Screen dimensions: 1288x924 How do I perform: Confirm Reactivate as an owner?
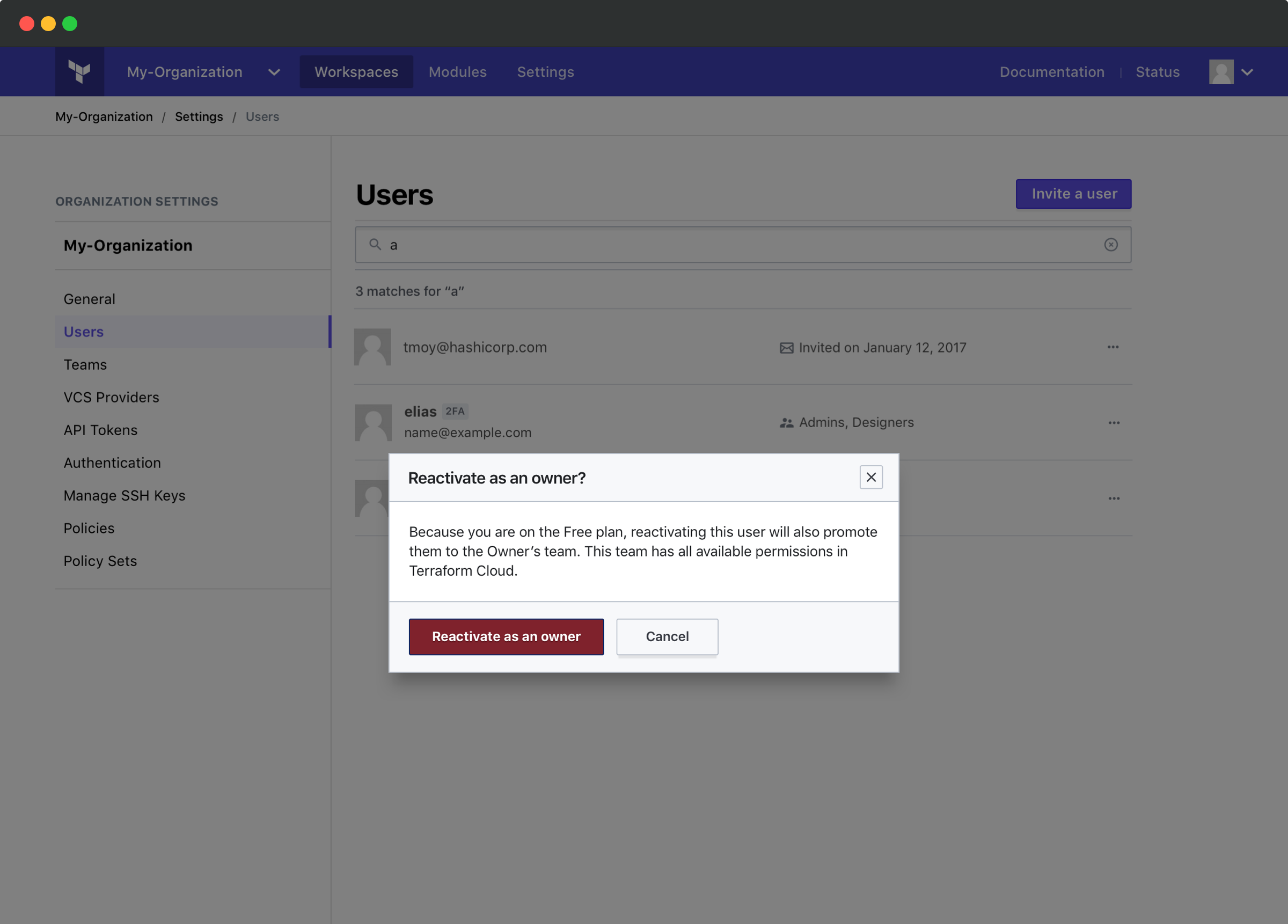[506, 636]
